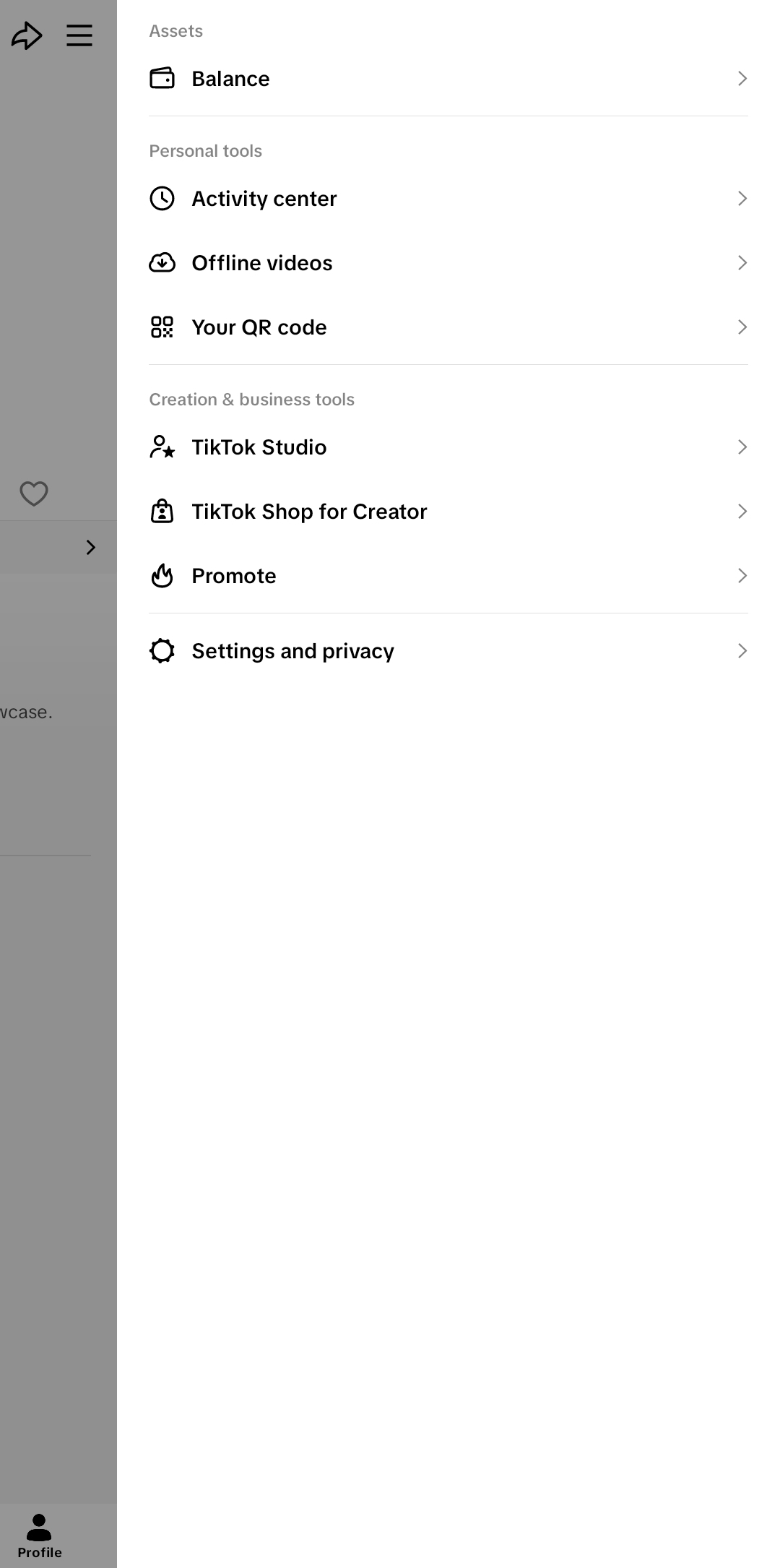Open Settings and privacy
Screen dimensions: 780x1568
click(x=448, y=650)
